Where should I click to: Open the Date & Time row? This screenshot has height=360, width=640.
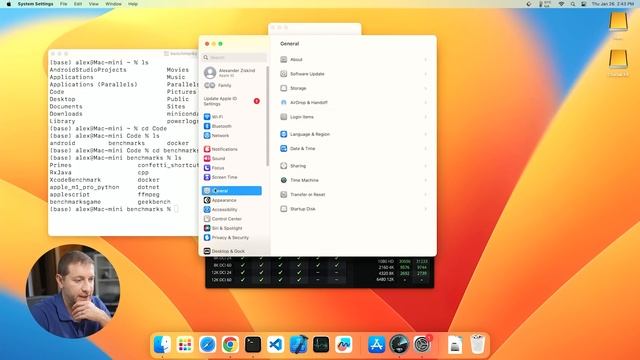(353, 149)
